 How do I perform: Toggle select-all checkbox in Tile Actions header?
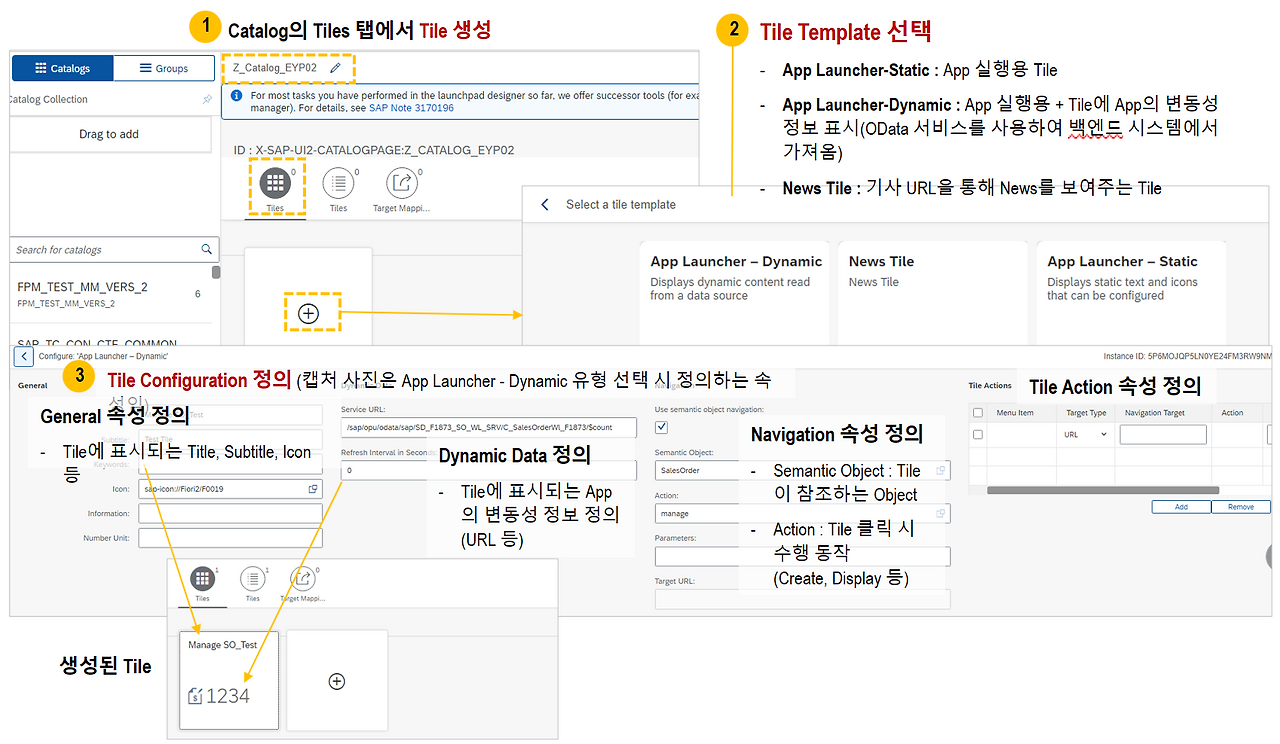click(978, 412)
